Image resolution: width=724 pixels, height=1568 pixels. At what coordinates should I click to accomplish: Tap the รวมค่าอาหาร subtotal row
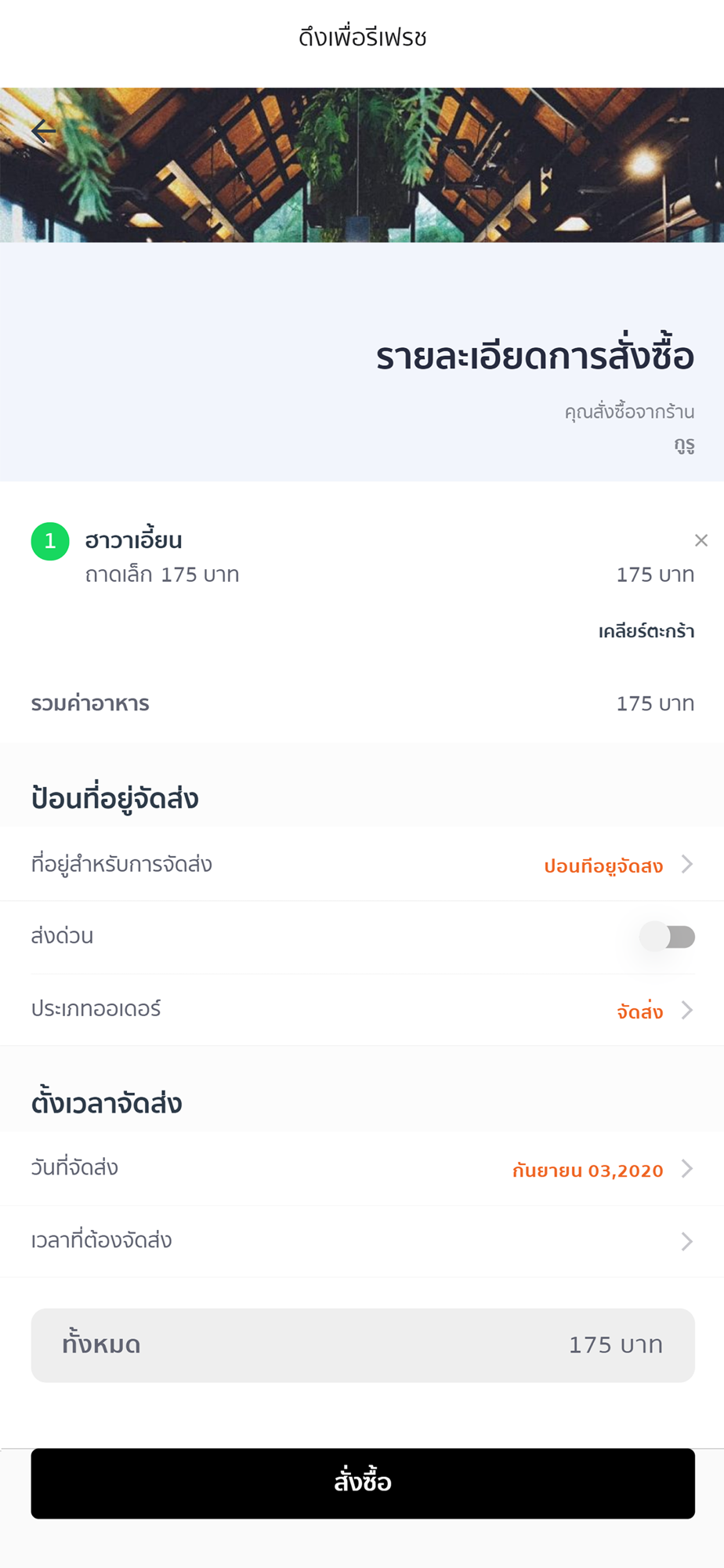pyautogui.click(x=363, y=703)
